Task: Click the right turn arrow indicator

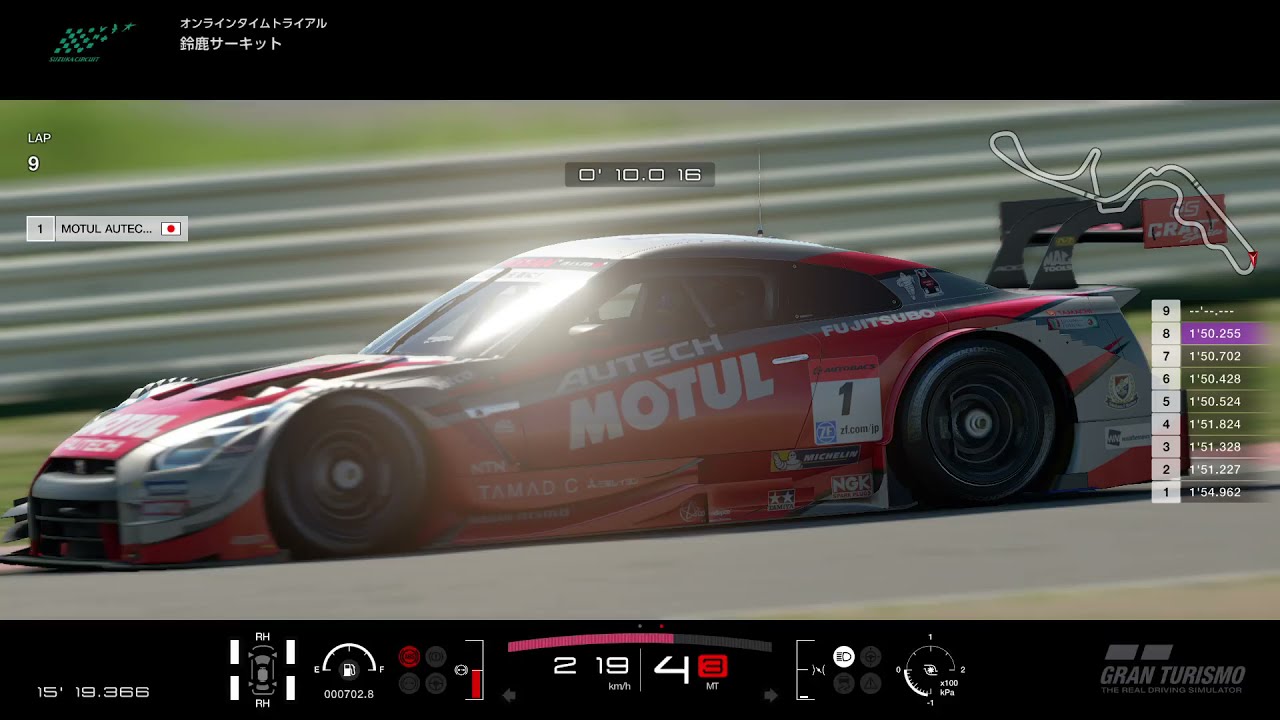Action: point(771,695)
